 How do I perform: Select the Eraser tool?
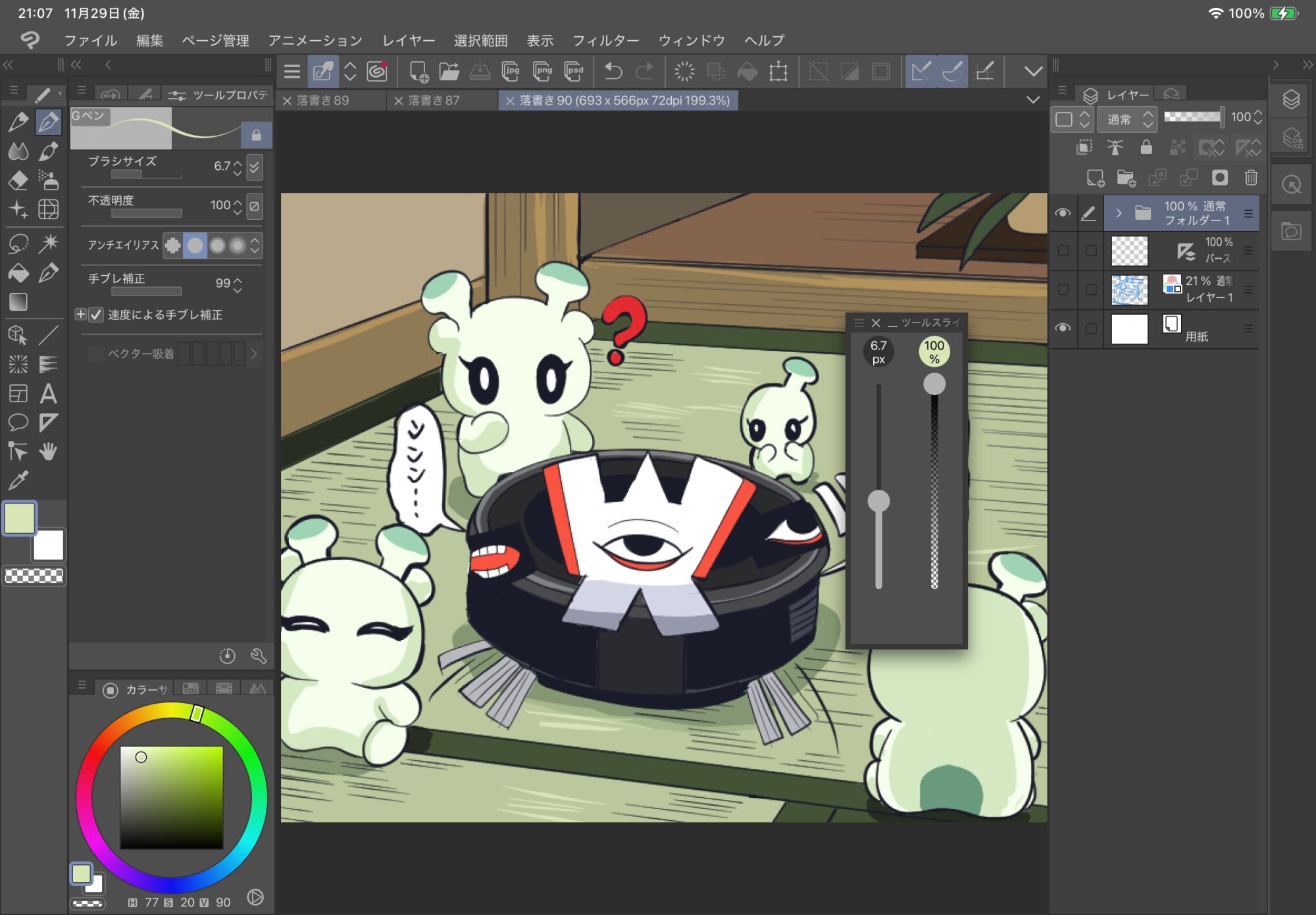pyautogui.click(x=18, y=180)
